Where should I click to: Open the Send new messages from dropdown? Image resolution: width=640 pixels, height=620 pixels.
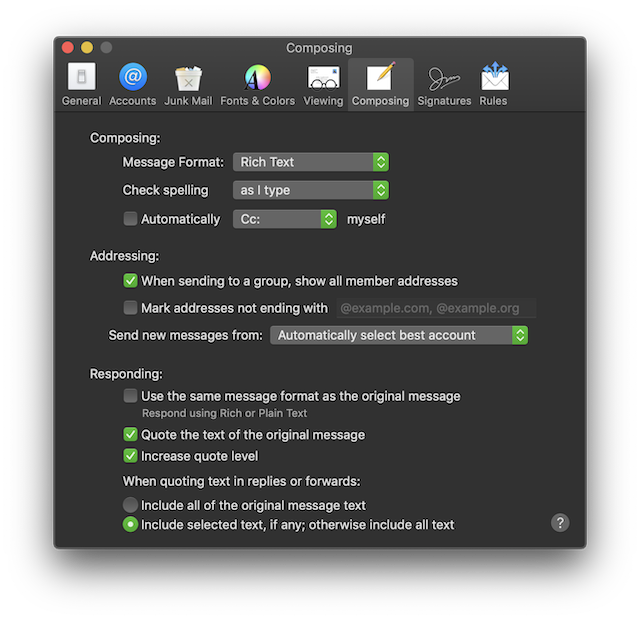click(399, 335)
